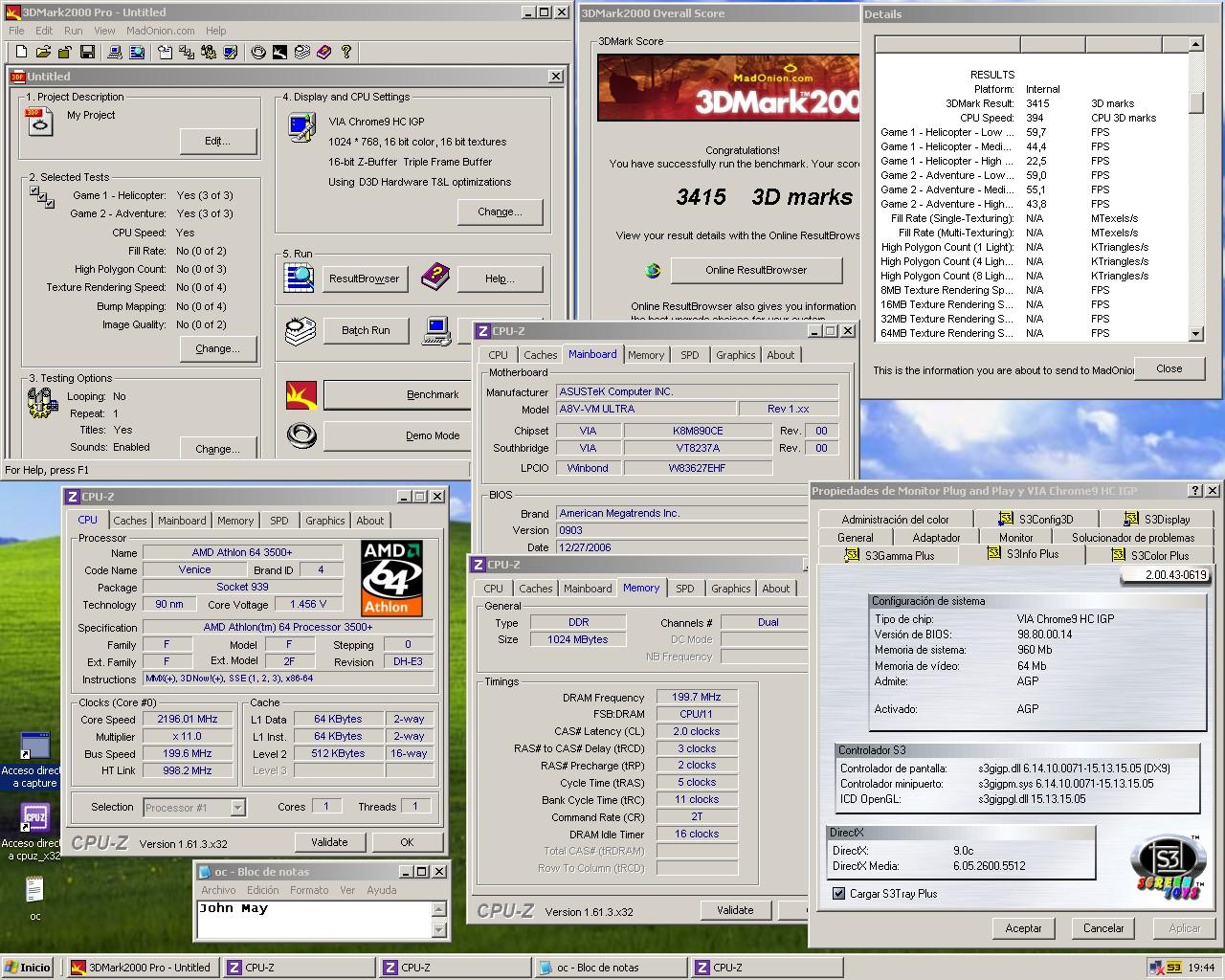The image size is (1225, 980).
Task: Click the testing options gears toolbar icon
Action: 209,52
